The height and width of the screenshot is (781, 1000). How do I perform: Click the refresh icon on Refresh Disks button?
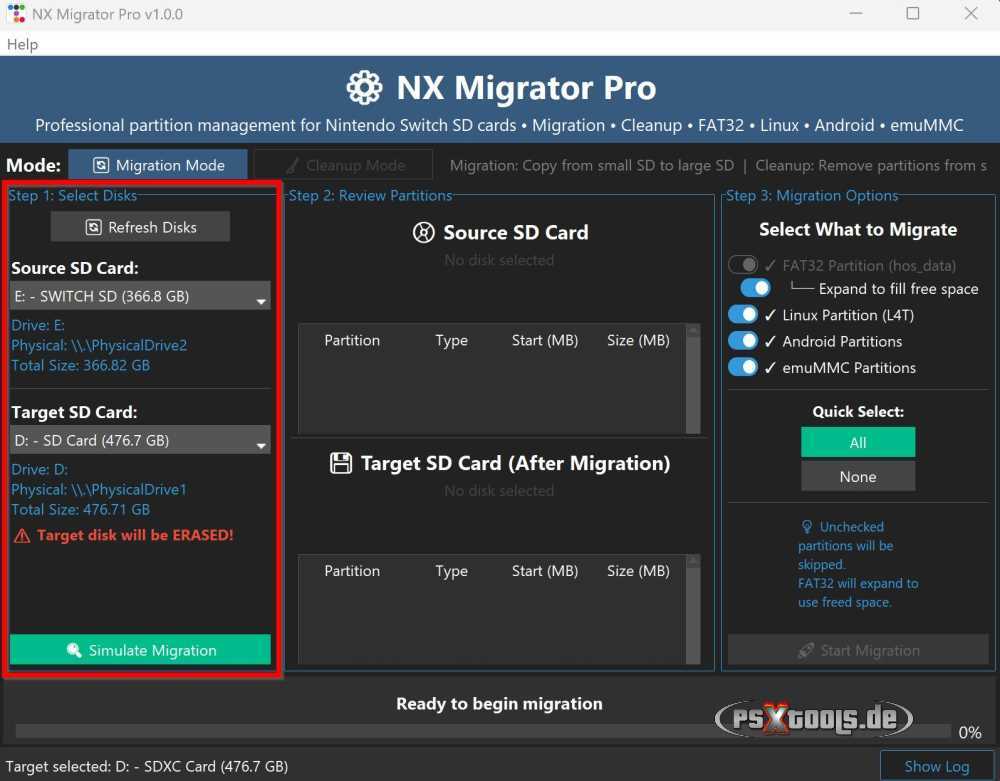pos(91,227)
